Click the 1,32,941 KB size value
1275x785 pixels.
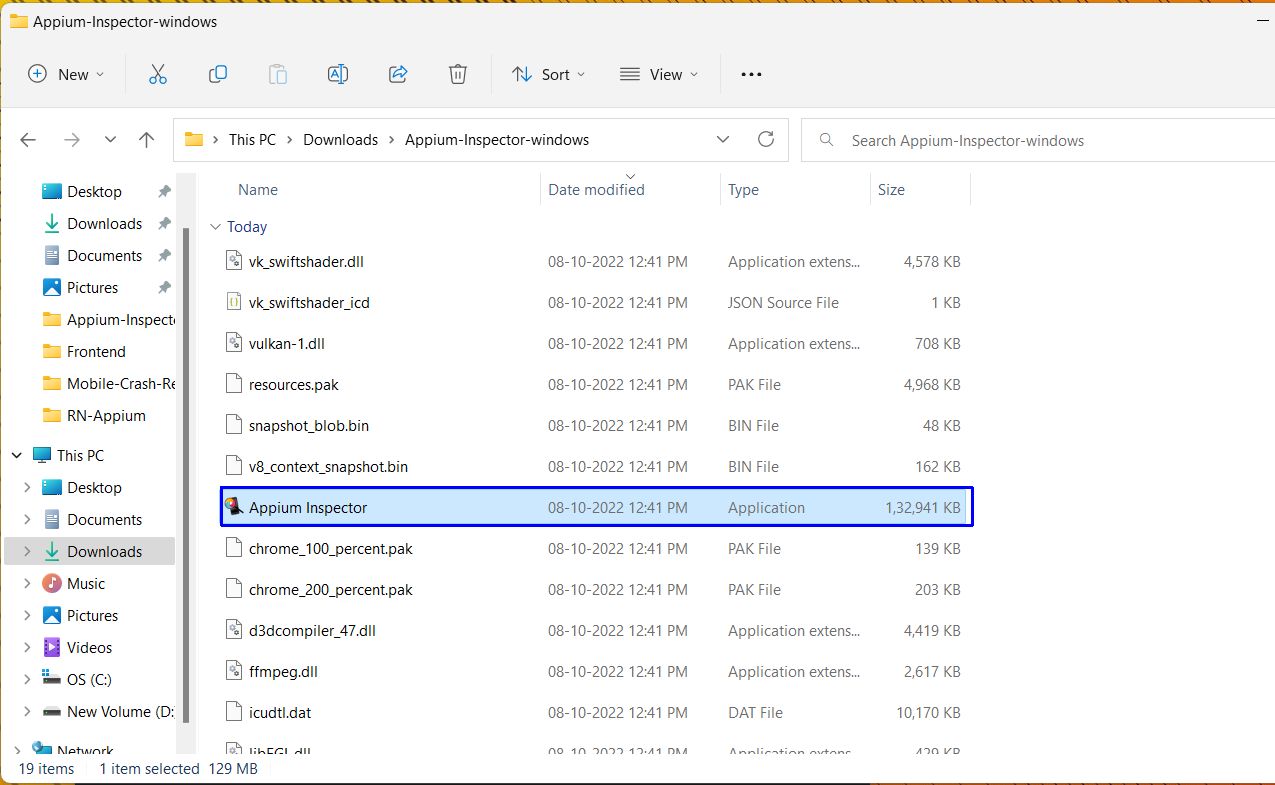[922, 507]
